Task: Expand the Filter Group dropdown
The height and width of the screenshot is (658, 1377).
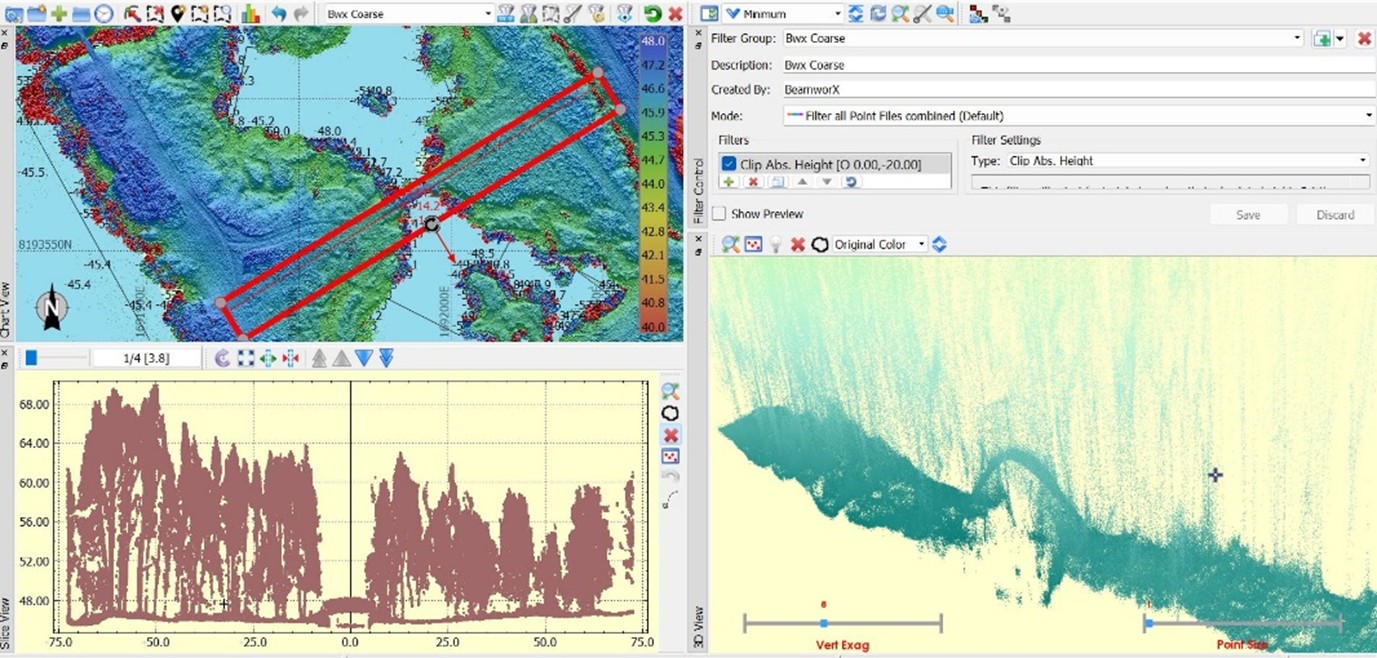Action: pos(1298,38)
